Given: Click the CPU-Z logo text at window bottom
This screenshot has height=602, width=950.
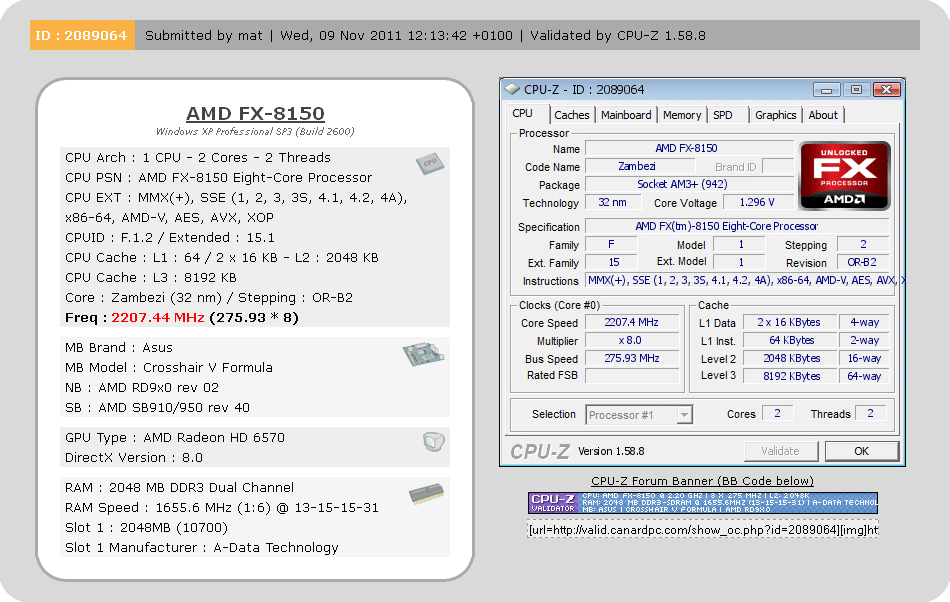Looking at the screenshot, I should [540, 452].
